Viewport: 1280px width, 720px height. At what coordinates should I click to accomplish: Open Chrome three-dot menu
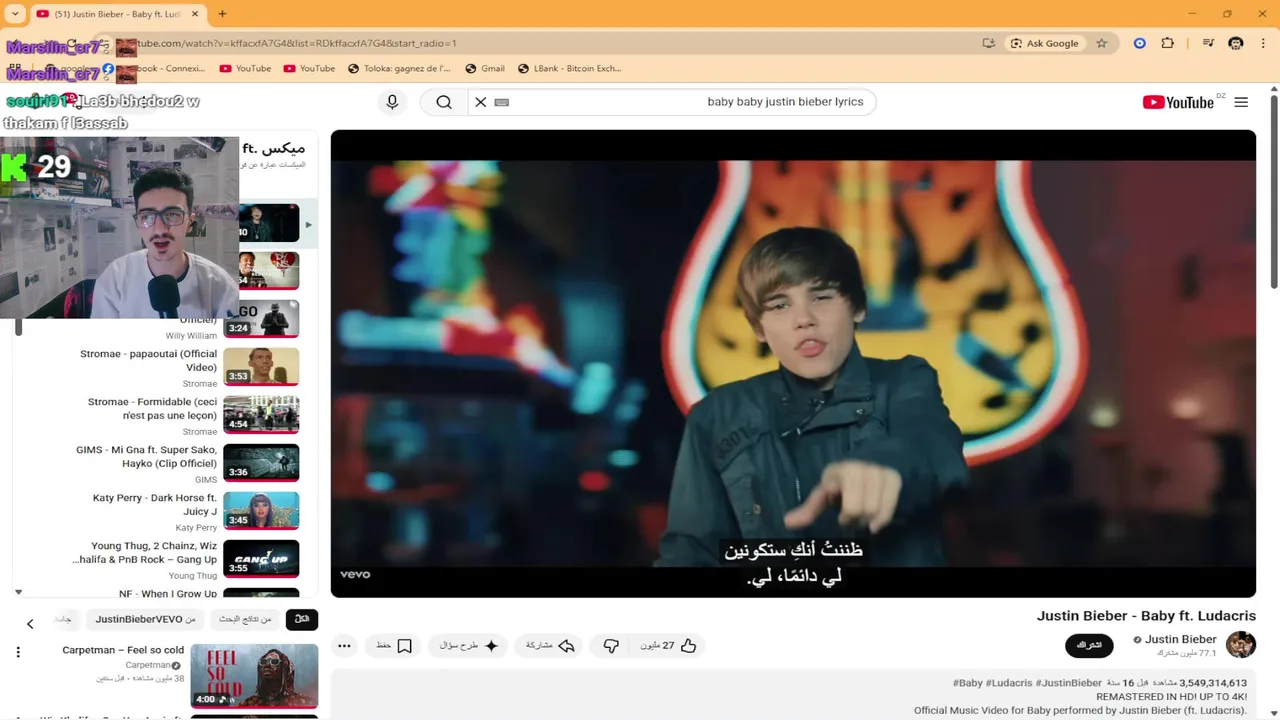tap(1264, 43)
